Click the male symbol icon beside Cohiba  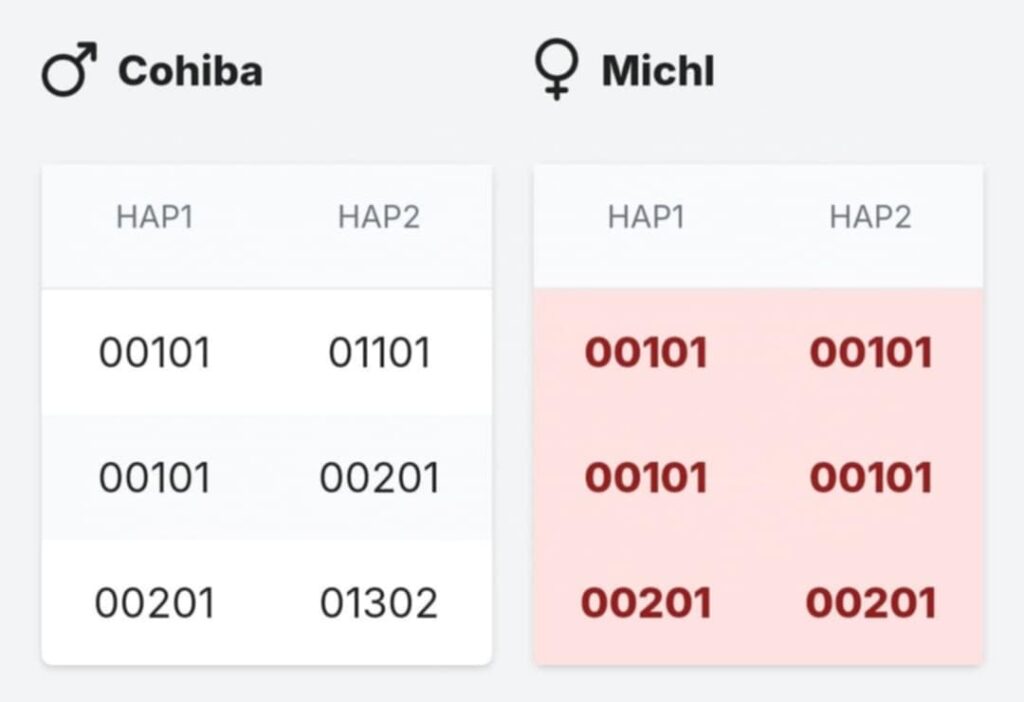69,70
